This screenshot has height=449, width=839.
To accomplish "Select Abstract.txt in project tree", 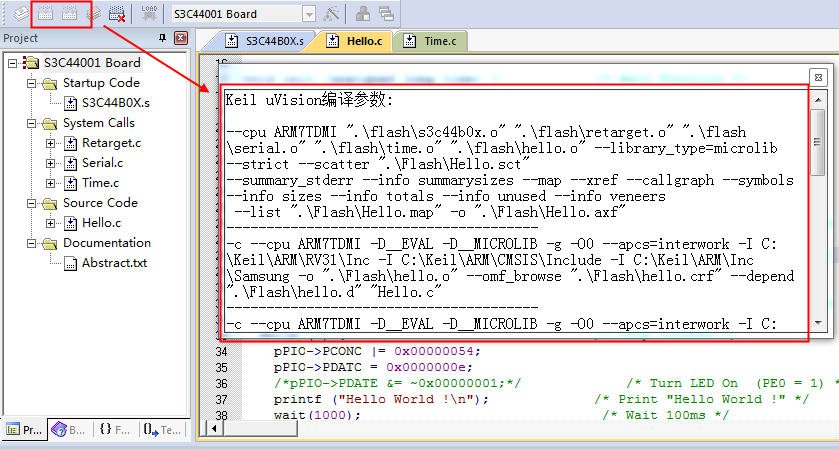I will pyautogui.click(x=114, y=263).
